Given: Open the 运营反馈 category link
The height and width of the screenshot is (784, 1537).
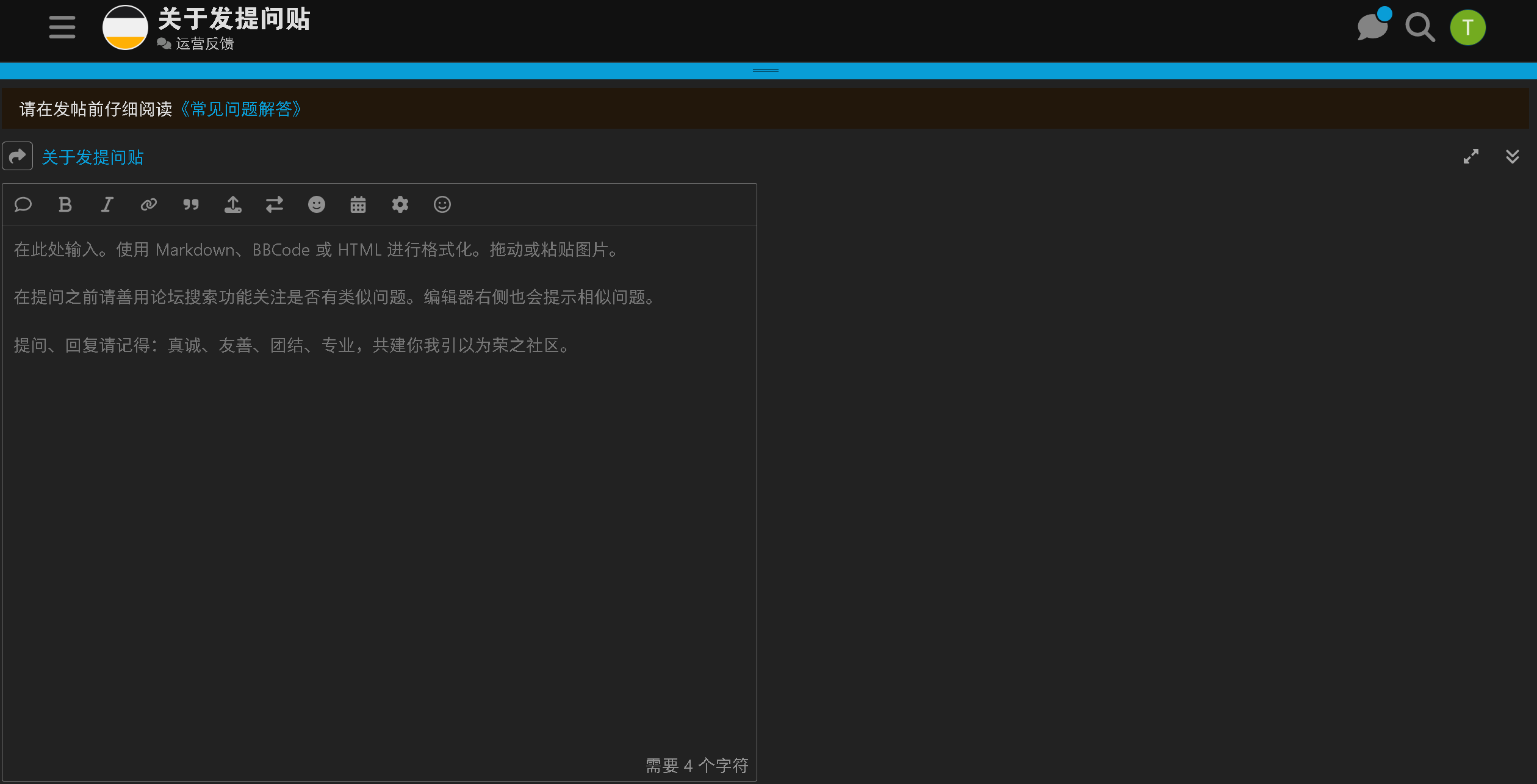Looking at the screenshot, I should click(204, 44).
